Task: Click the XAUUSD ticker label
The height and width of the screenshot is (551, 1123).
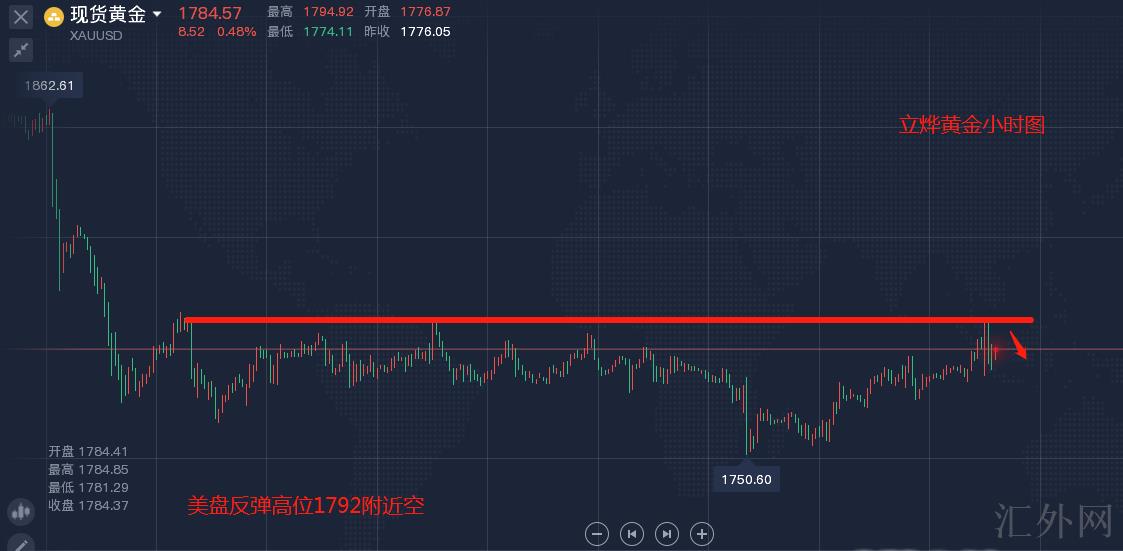Action: point(95,34)
